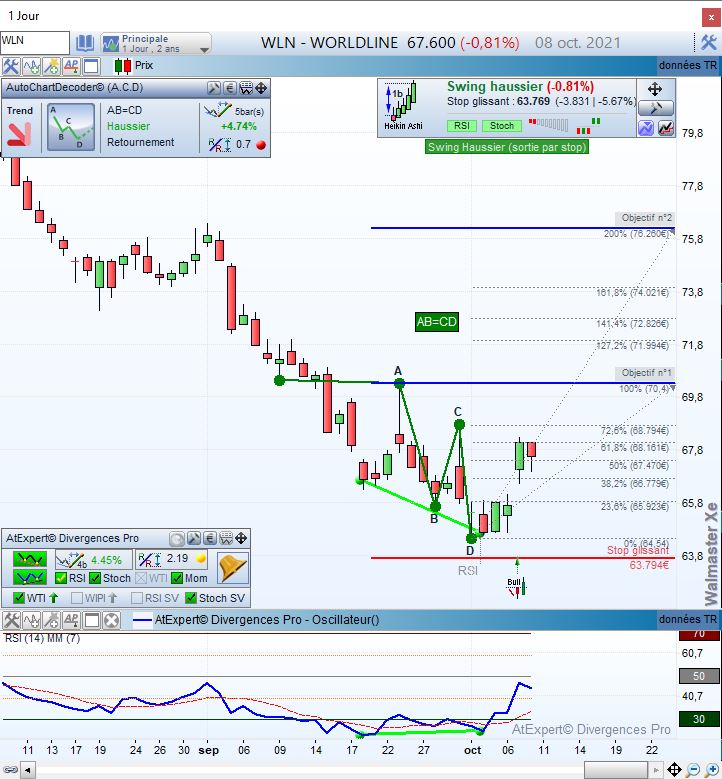Click Divergences Pro alert bell

coord(232,567)
